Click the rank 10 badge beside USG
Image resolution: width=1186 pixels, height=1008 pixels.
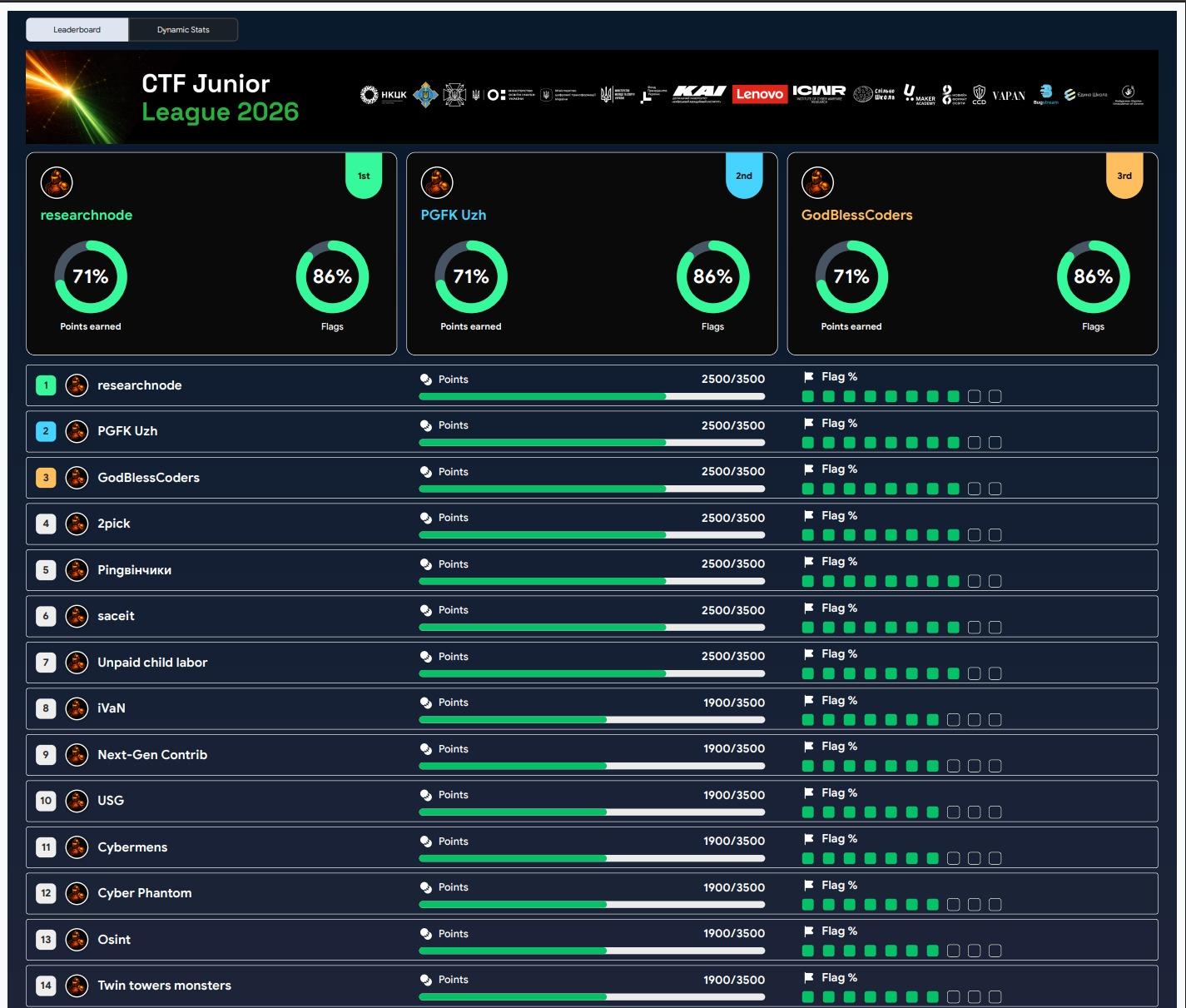pos(46,801)
